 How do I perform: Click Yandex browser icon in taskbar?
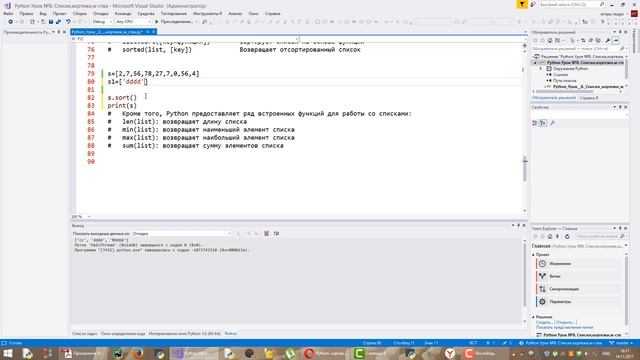pyautogui.click(x=450, y=353)
